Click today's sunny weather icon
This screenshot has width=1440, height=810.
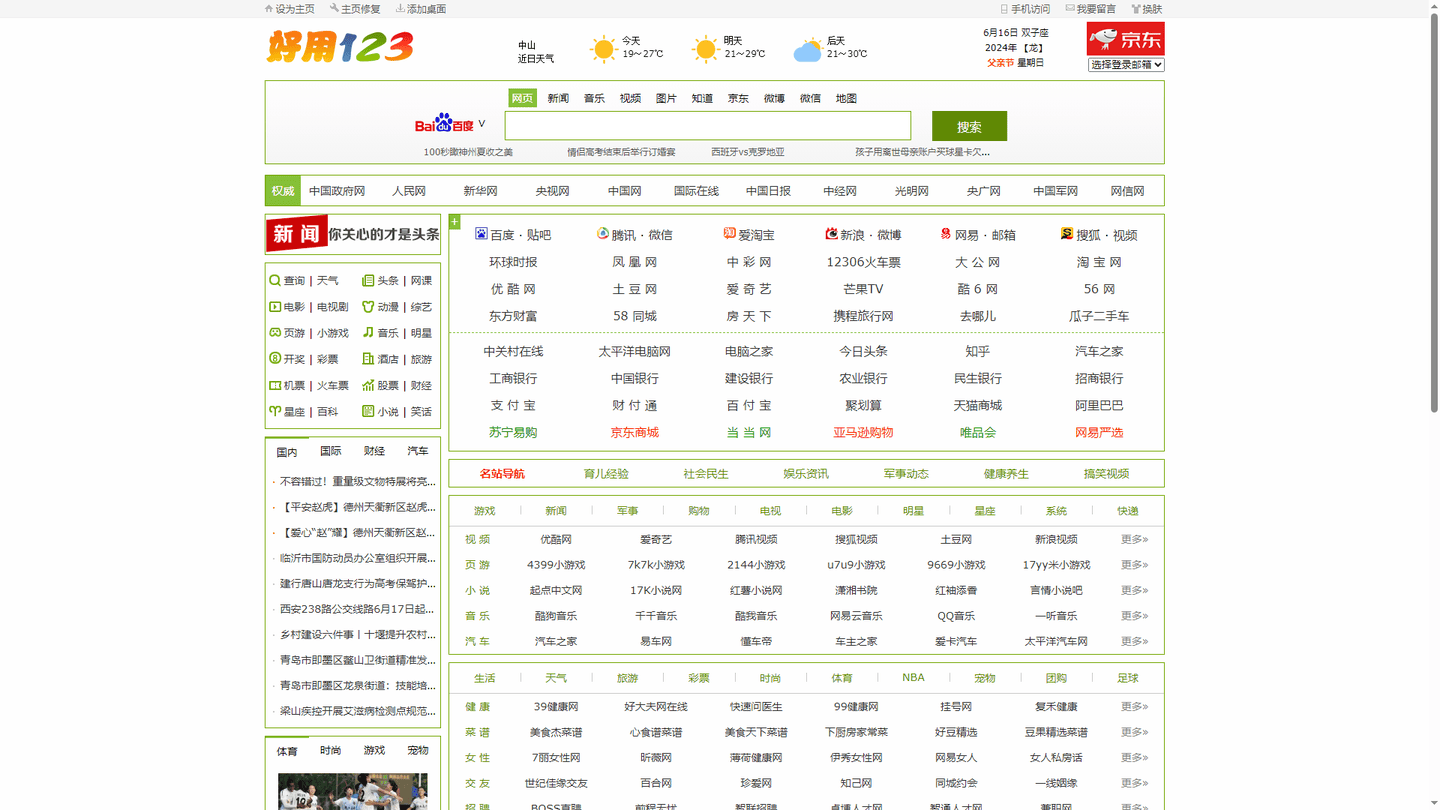[x=604, y=49]
